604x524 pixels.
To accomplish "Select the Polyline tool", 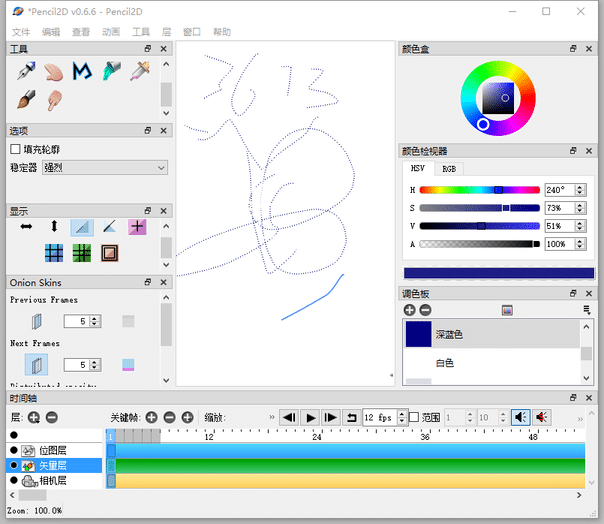I will (x=82, y=71).
